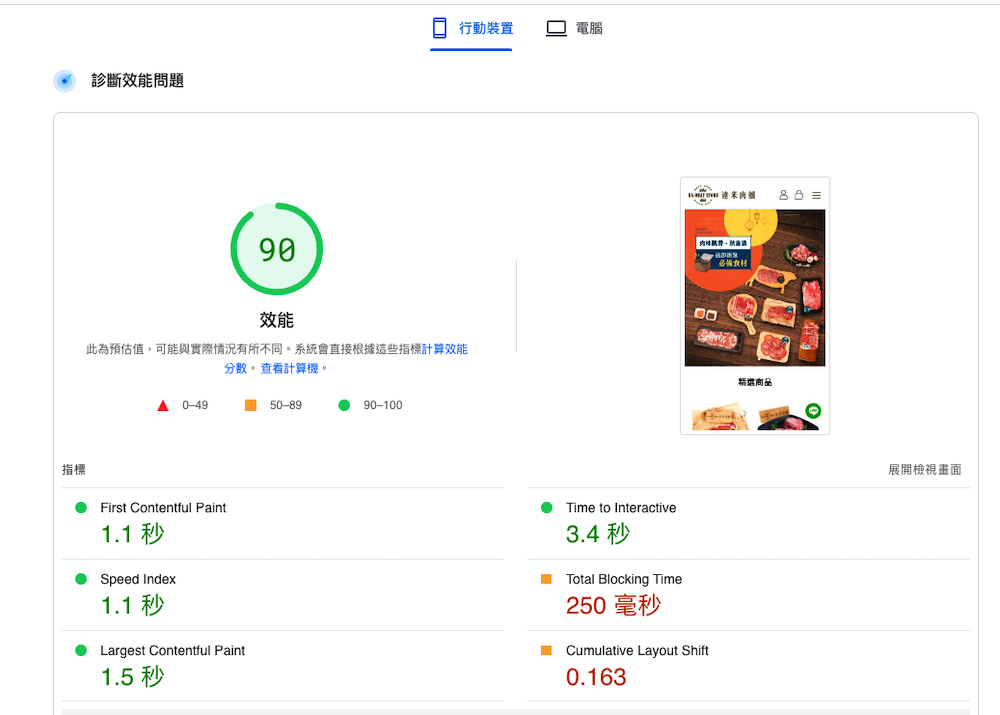This screenshot has height=715, width=1000.
Task: Switch to the 電腦 desktop tab
Action: [574, 29]
